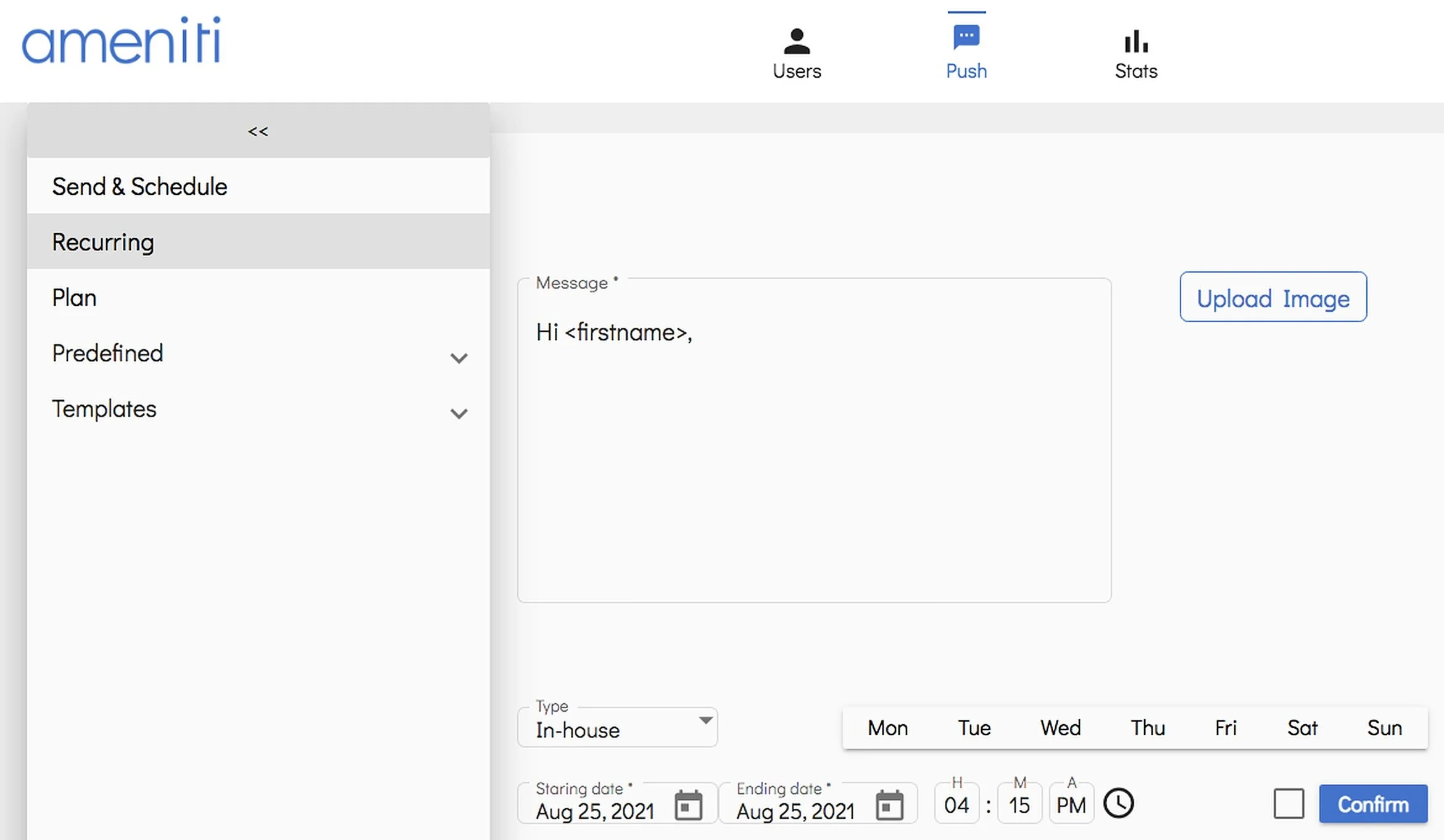The image size is (1444, 840).
Task: Expand the Templates section chevron
Action: pos(459,413)
